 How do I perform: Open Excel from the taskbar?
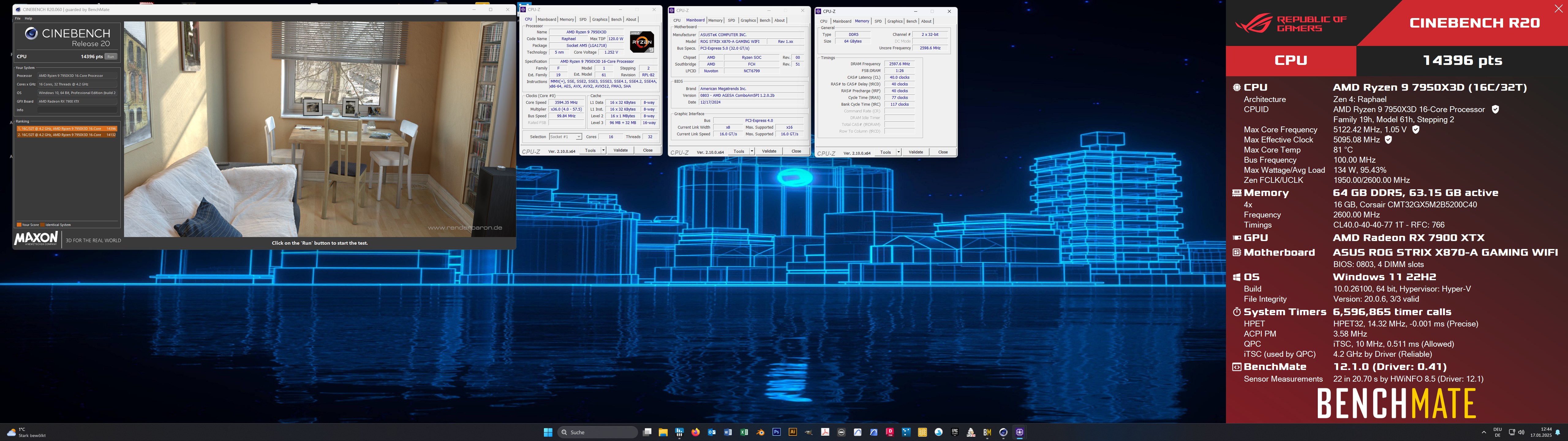point(744,432)
